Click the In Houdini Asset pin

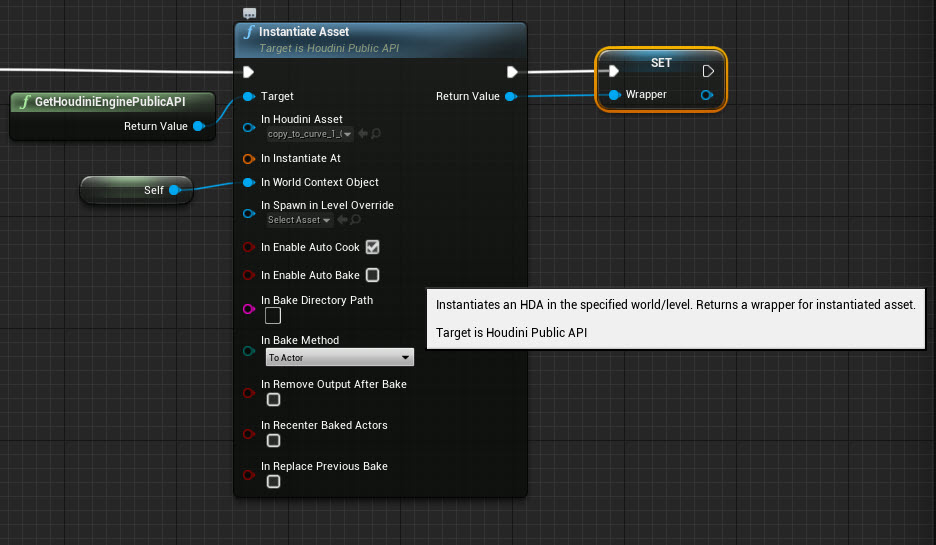[248, 127]
